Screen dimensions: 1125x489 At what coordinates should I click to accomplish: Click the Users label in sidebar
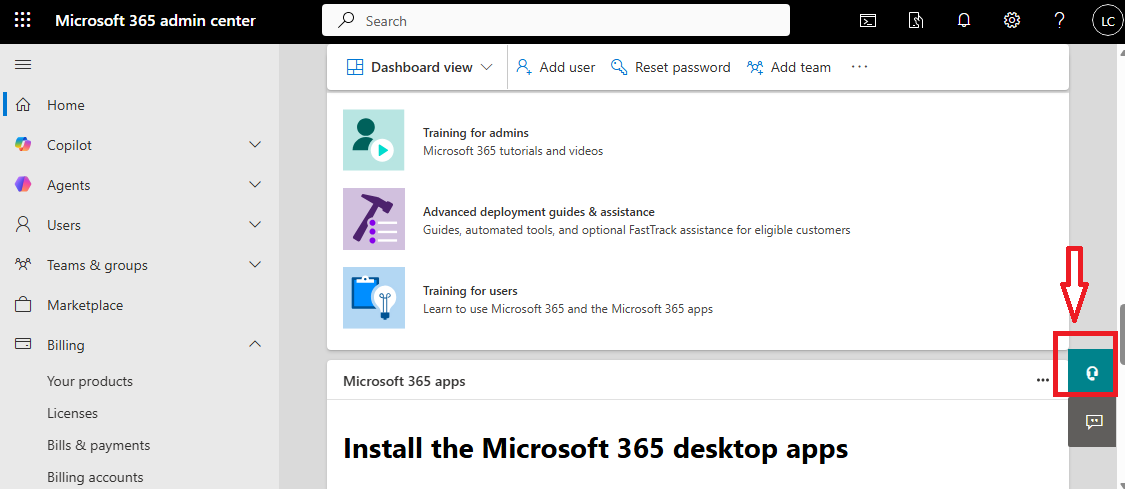pyautogui.click(x=64, y=225)
